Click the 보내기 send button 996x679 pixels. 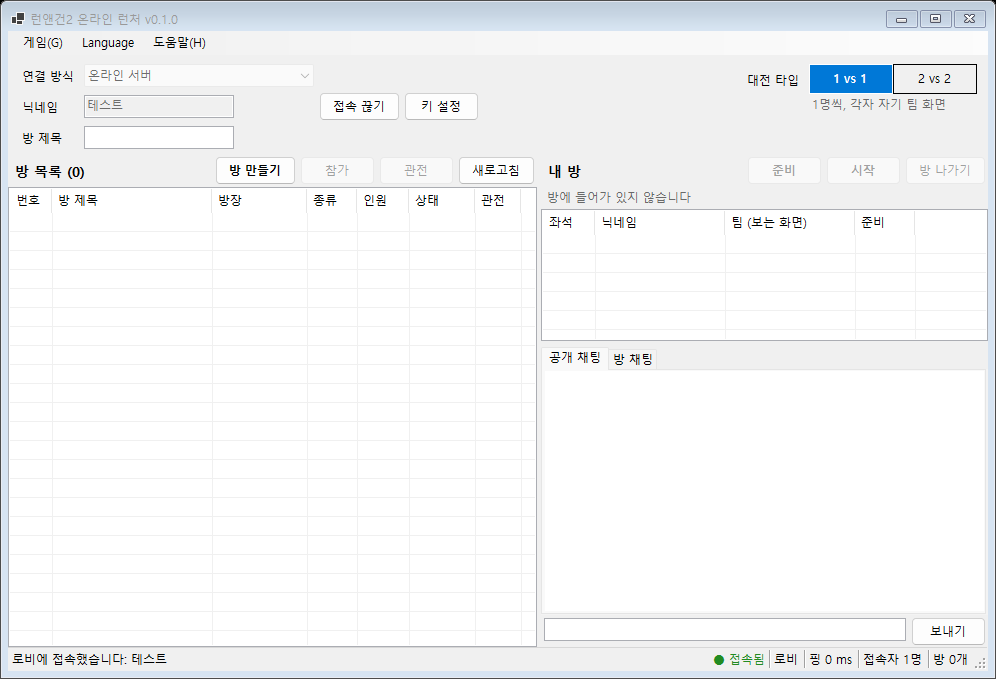[948, 631]
